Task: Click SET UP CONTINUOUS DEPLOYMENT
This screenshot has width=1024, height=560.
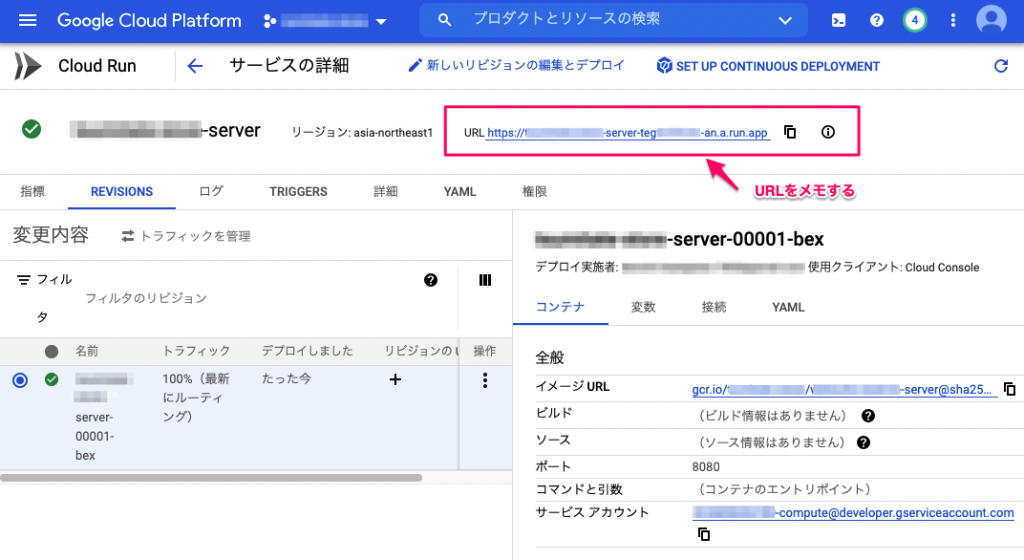Action: pos(768,66)
